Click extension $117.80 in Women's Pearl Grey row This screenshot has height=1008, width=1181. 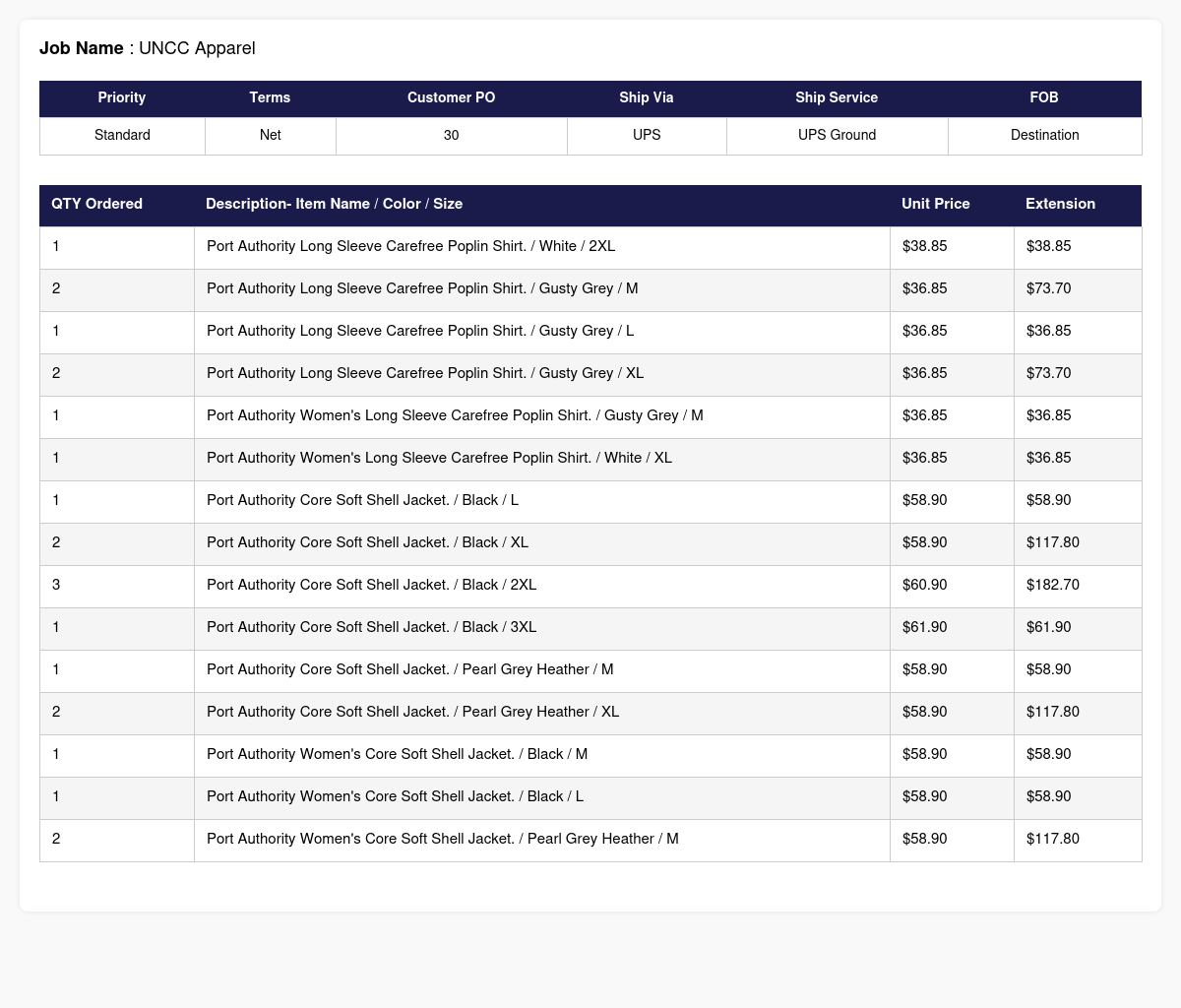pyautogui.click(x=1078, y=841)
